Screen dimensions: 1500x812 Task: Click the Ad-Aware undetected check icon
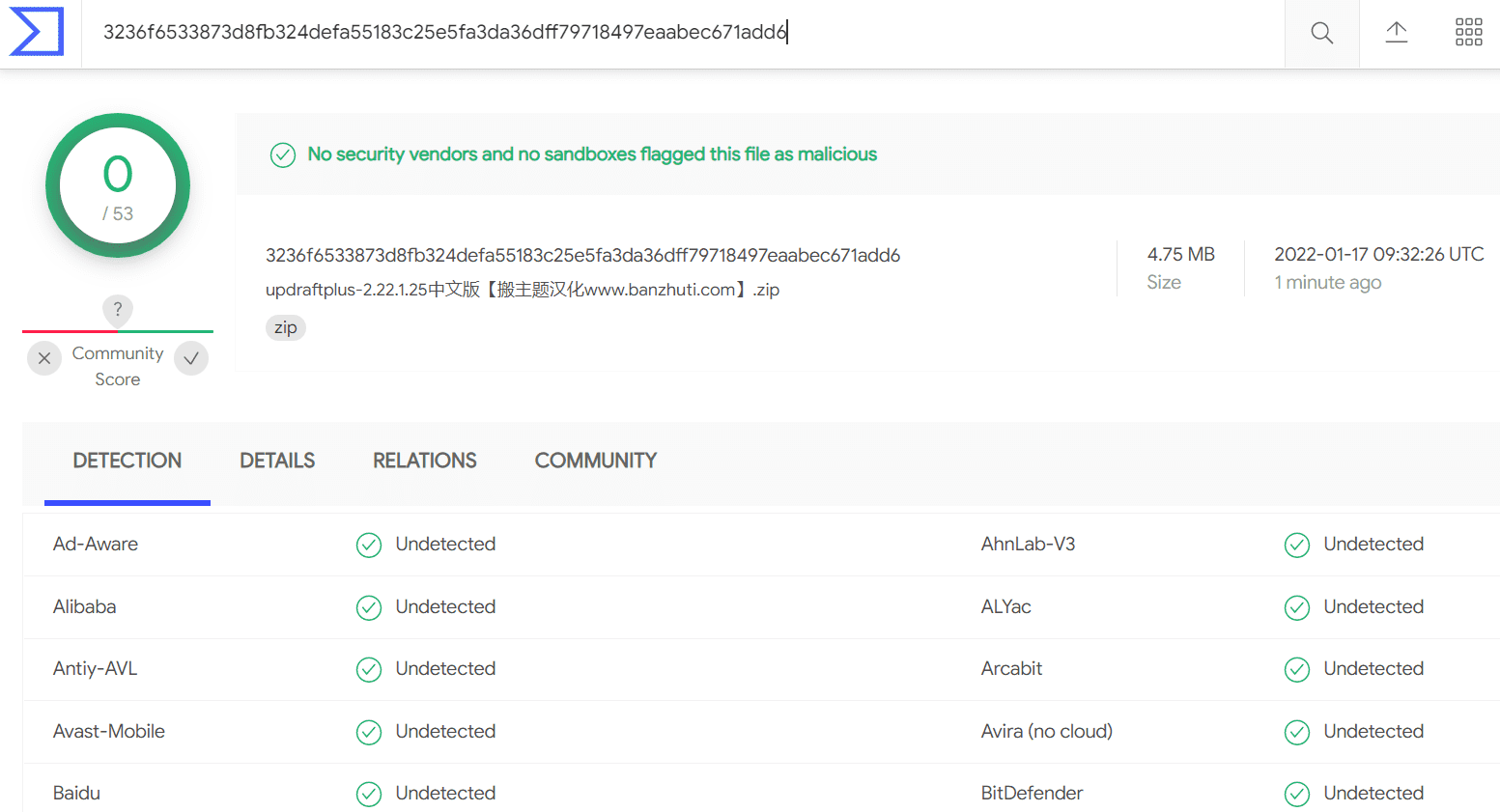369,546
